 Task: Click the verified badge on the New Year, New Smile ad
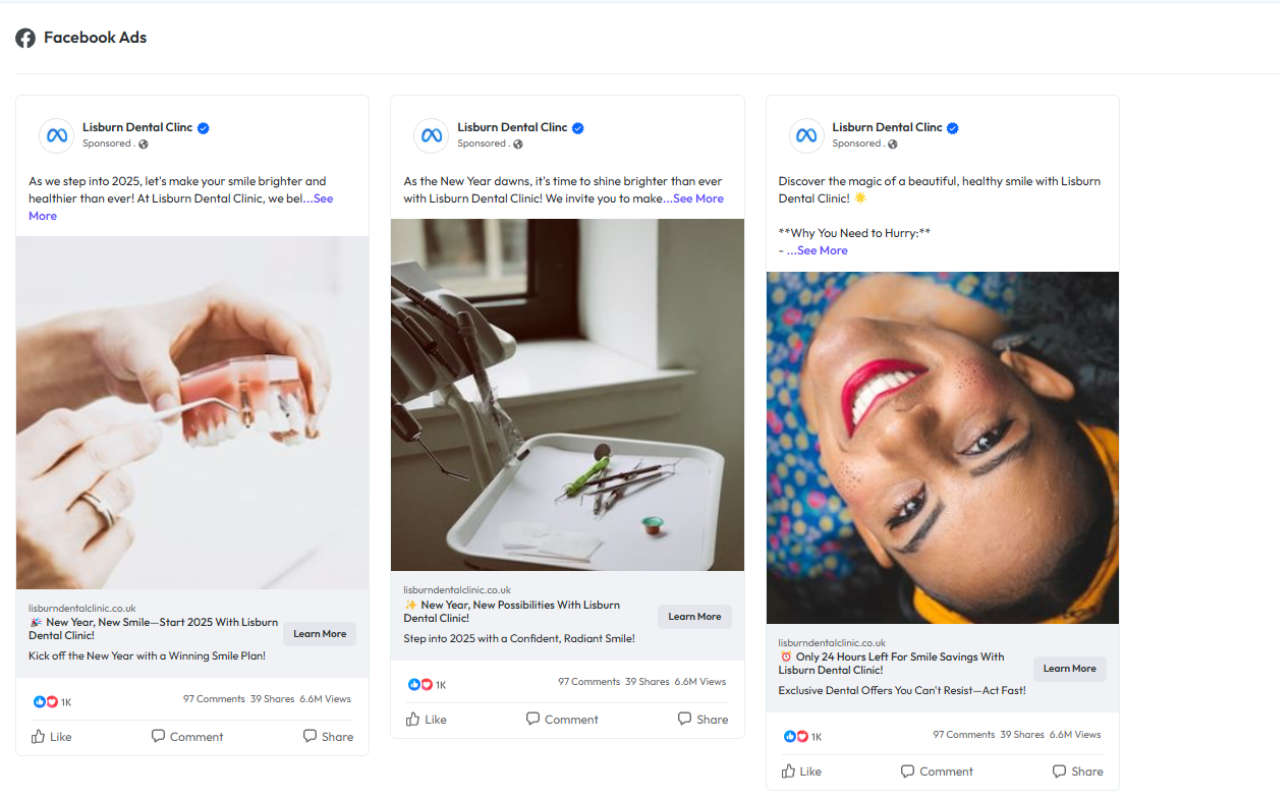click(x=203, y=128)
